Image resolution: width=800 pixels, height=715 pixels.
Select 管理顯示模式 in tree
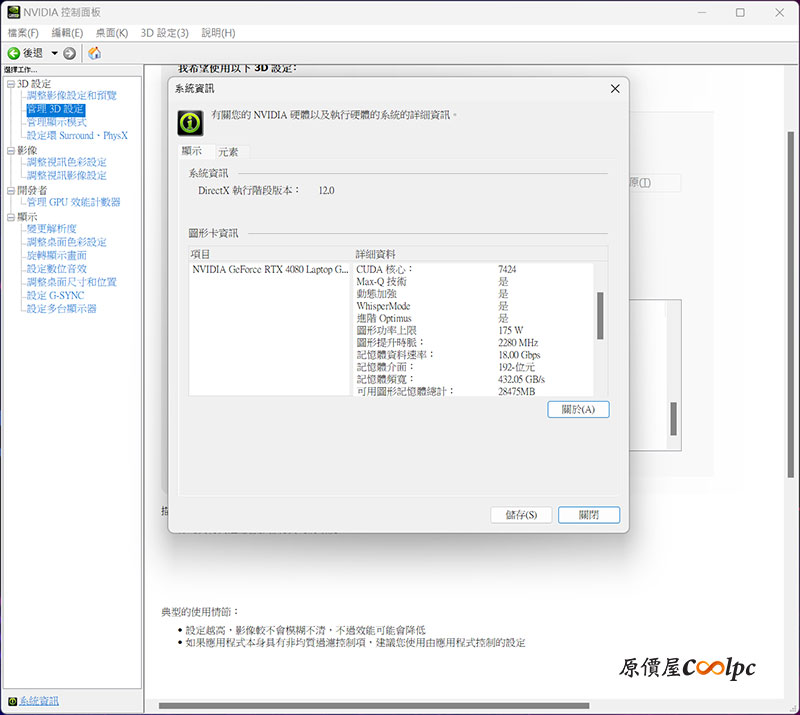[x=57, y=122]
